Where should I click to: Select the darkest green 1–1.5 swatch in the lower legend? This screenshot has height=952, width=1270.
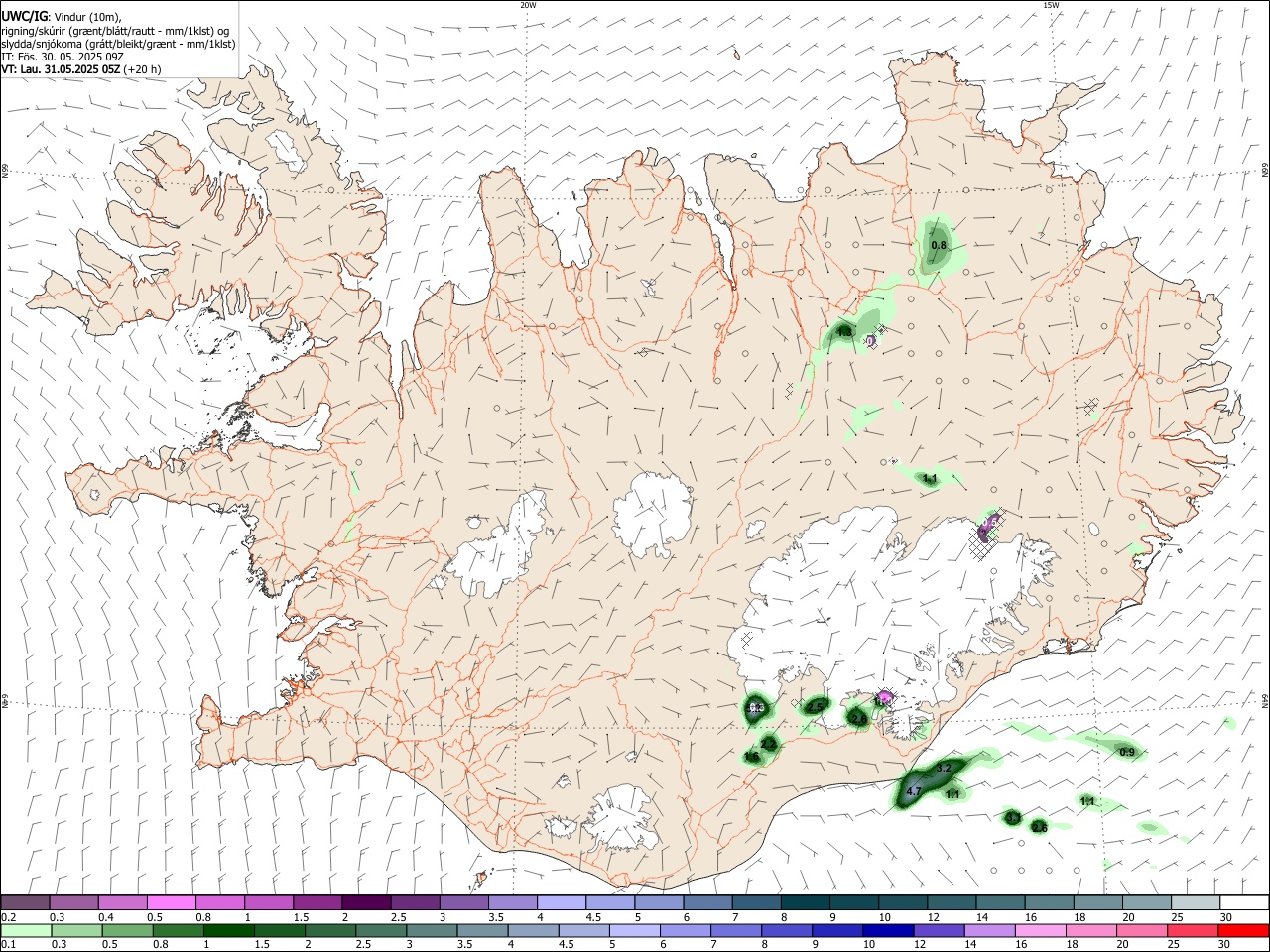228,931
